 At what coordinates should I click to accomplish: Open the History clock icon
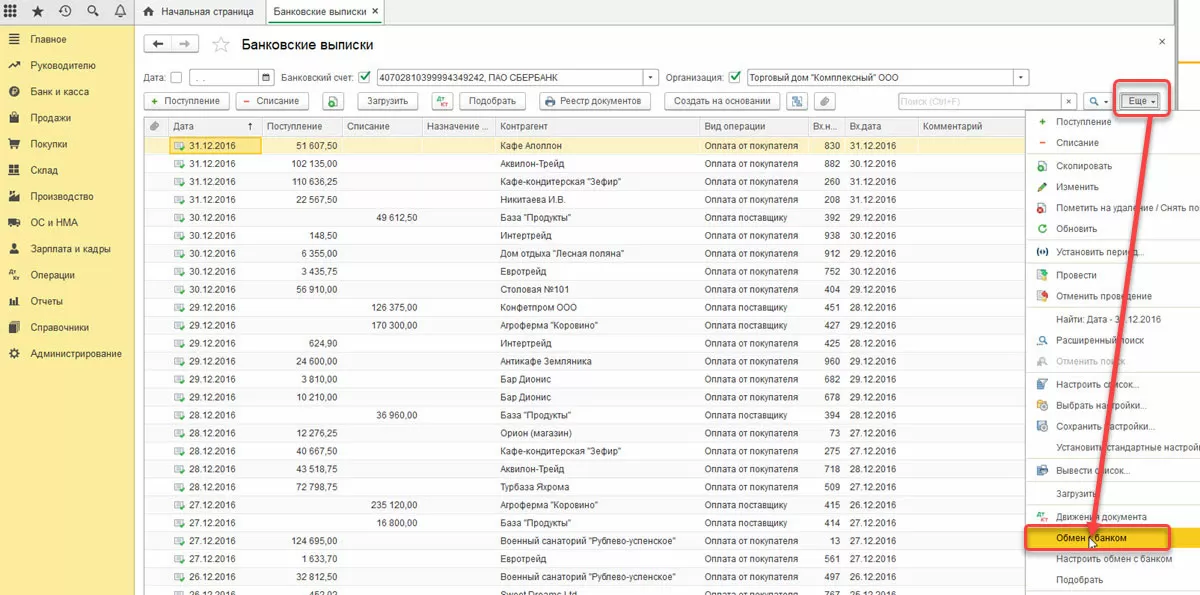66,11
